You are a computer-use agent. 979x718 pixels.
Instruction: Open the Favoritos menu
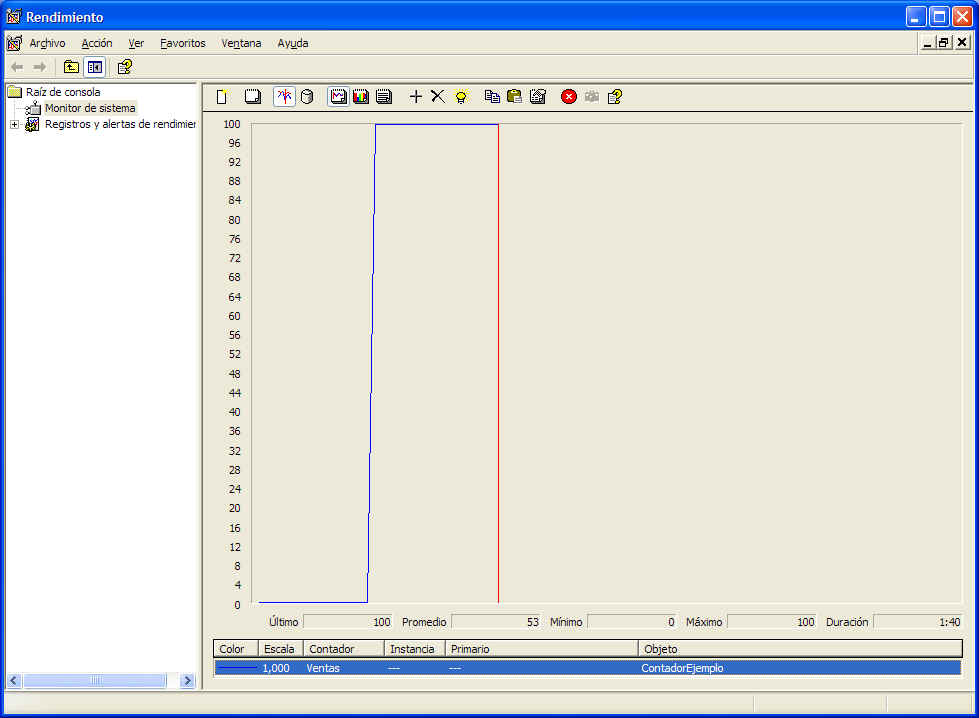[182, 43]
